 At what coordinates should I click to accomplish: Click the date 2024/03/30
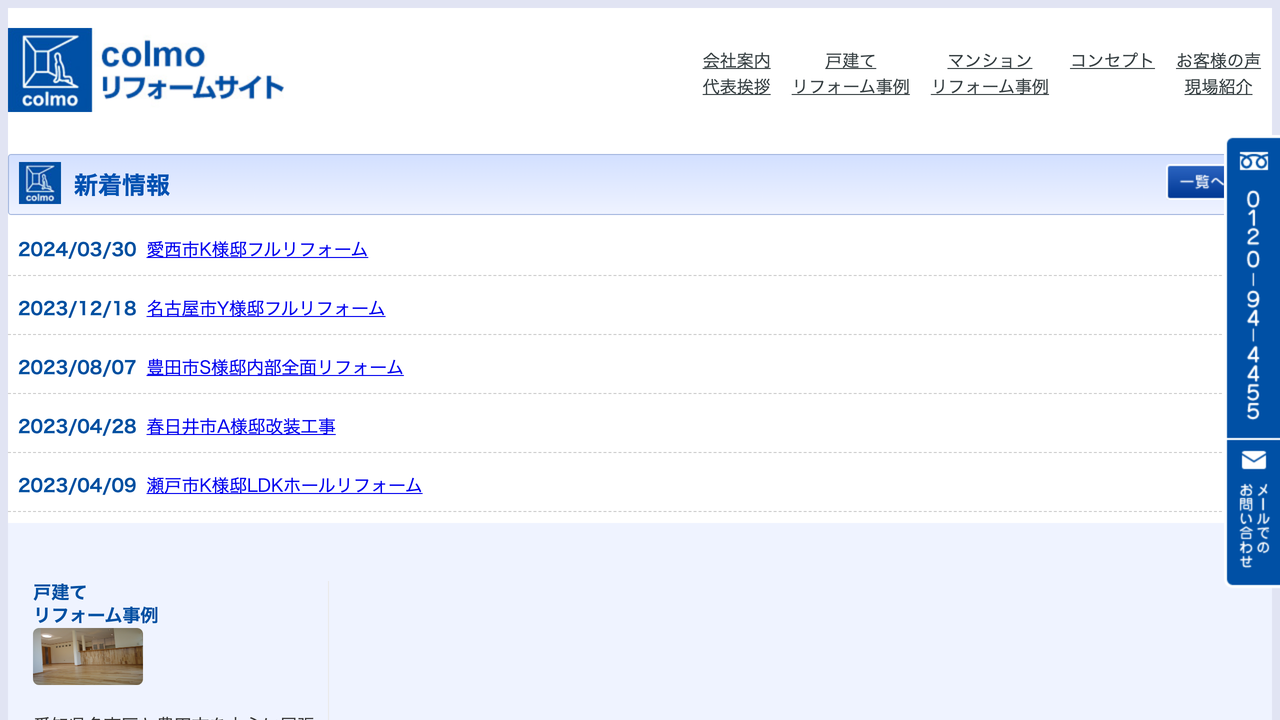77,249
